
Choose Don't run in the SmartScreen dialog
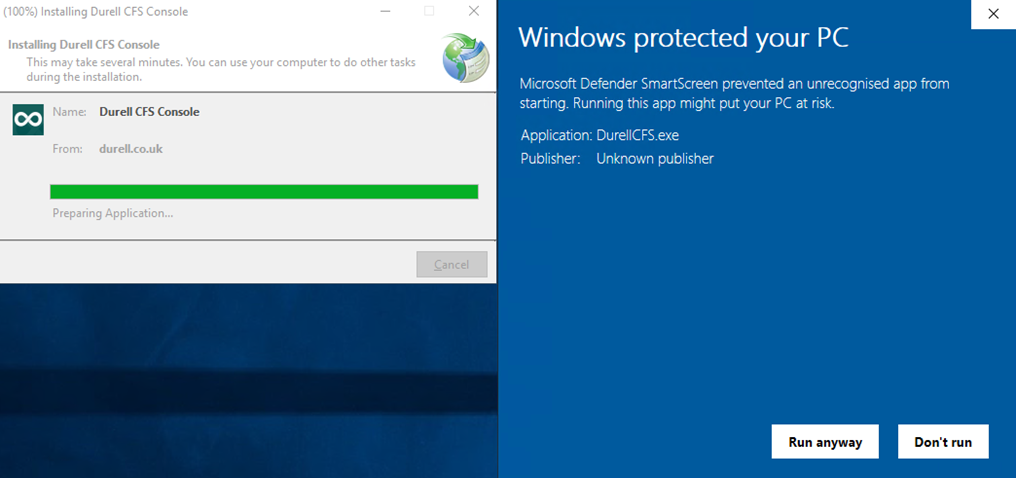tap(943, 442)
